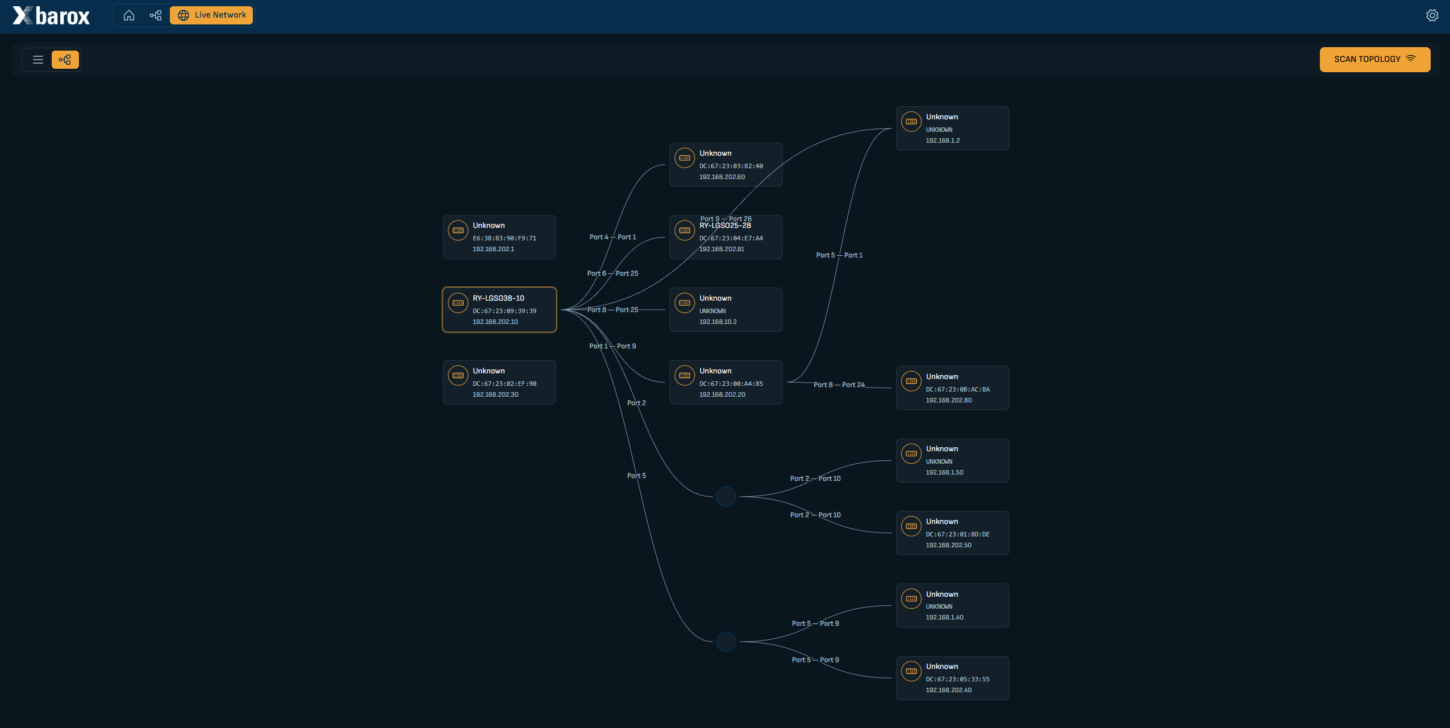Click the topology icon next to home

155,15
